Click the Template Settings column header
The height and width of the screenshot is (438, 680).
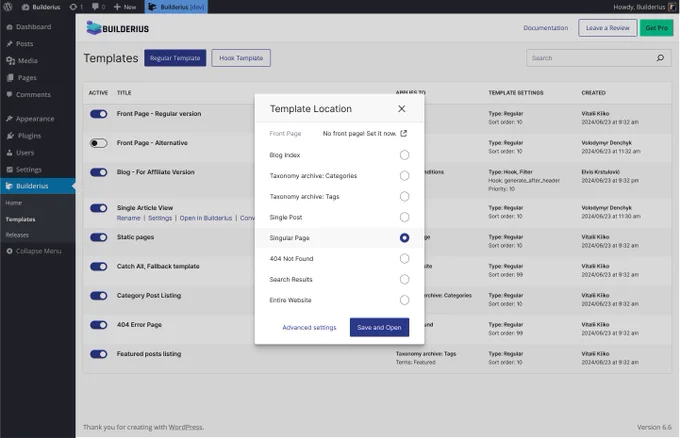(516, 93)
